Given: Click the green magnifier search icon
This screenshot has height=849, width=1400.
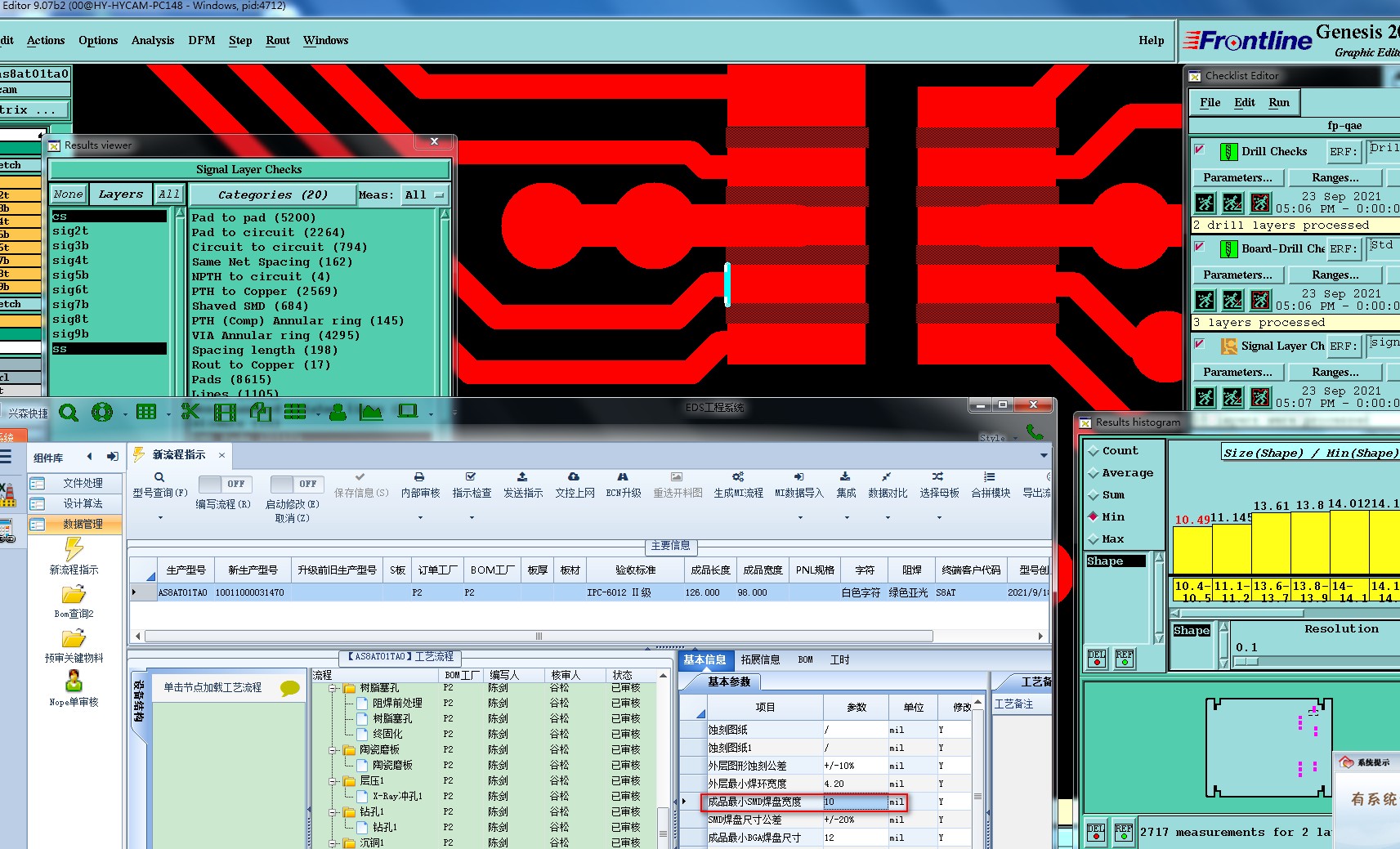Looking at the screenshot, I should coord(69,413).
